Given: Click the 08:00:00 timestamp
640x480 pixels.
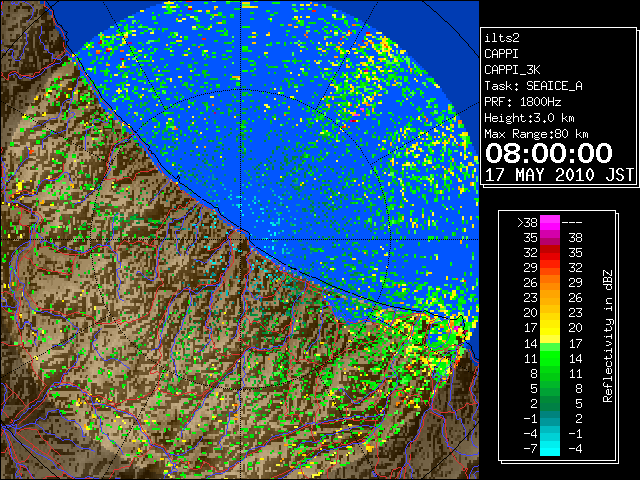Looking at the screenshot, I should (549, 153).
